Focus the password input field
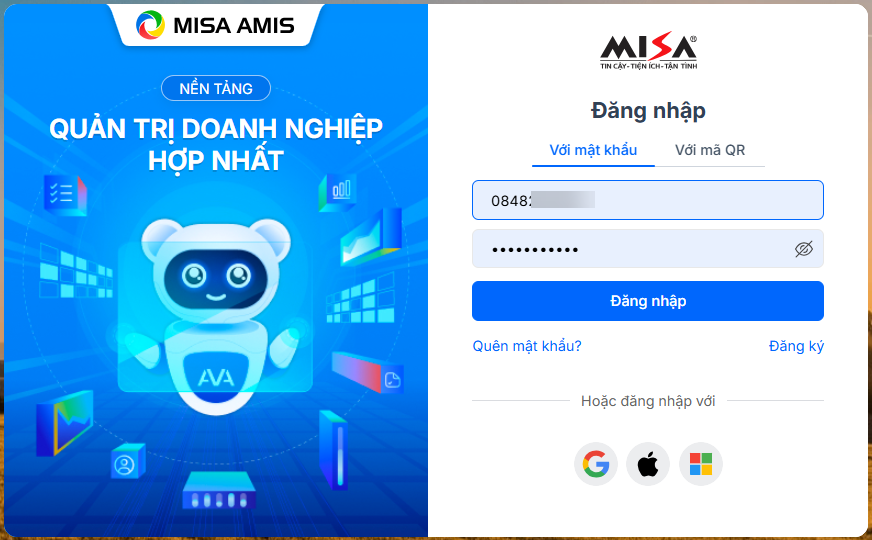 (648, 249)
